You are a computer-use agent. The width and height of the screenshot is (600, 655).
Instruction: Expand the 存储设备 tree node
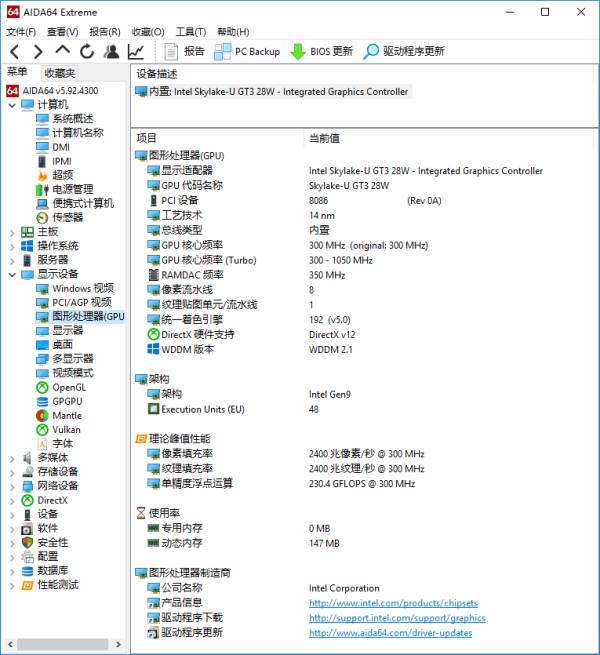[x=12, y=473]
